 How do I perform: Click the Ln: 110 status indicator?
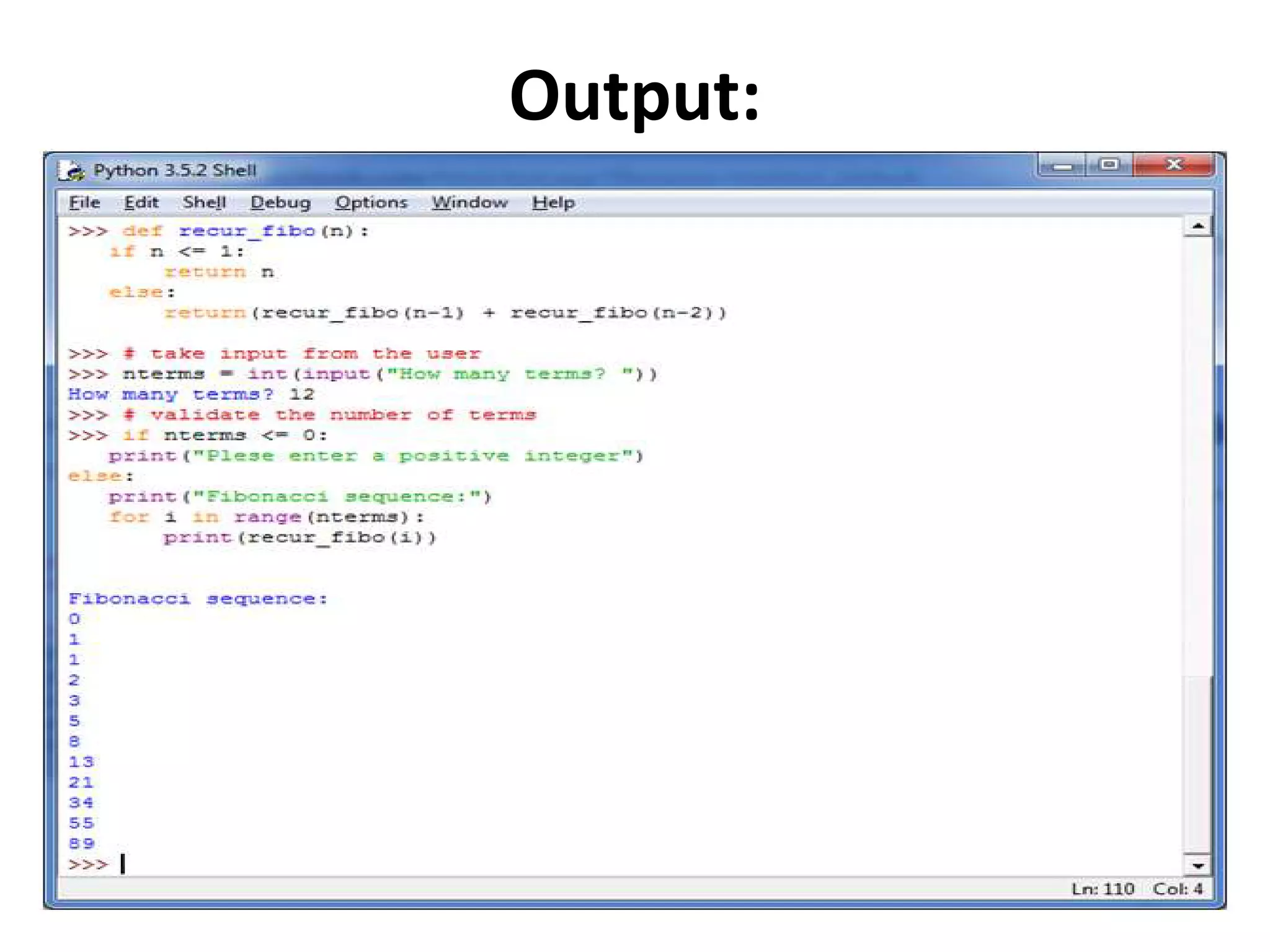click(1102, 889)
